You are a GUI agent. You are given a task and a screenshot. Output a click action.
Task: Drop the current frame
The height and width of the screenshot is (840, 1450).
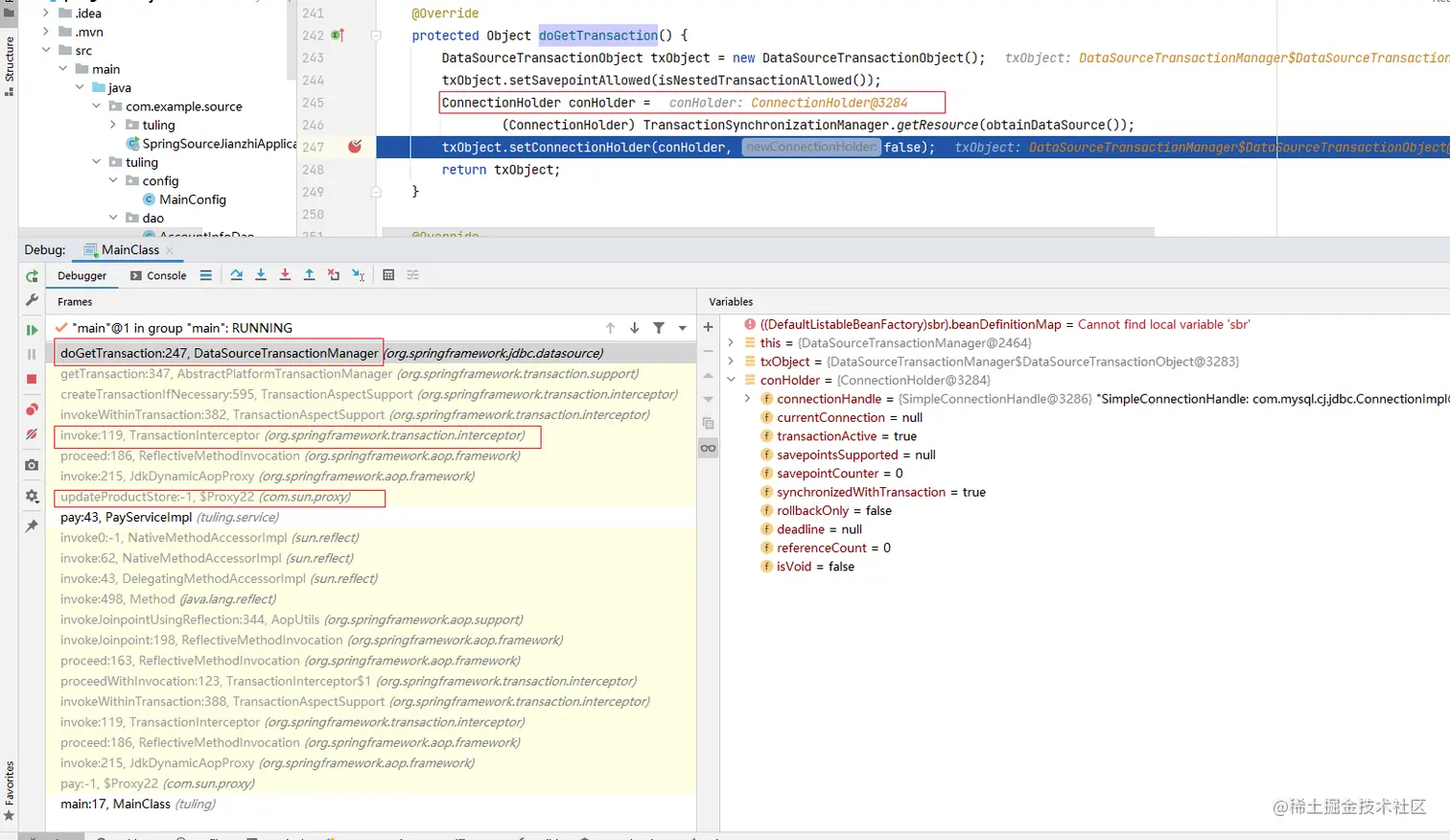coord(334,275)
